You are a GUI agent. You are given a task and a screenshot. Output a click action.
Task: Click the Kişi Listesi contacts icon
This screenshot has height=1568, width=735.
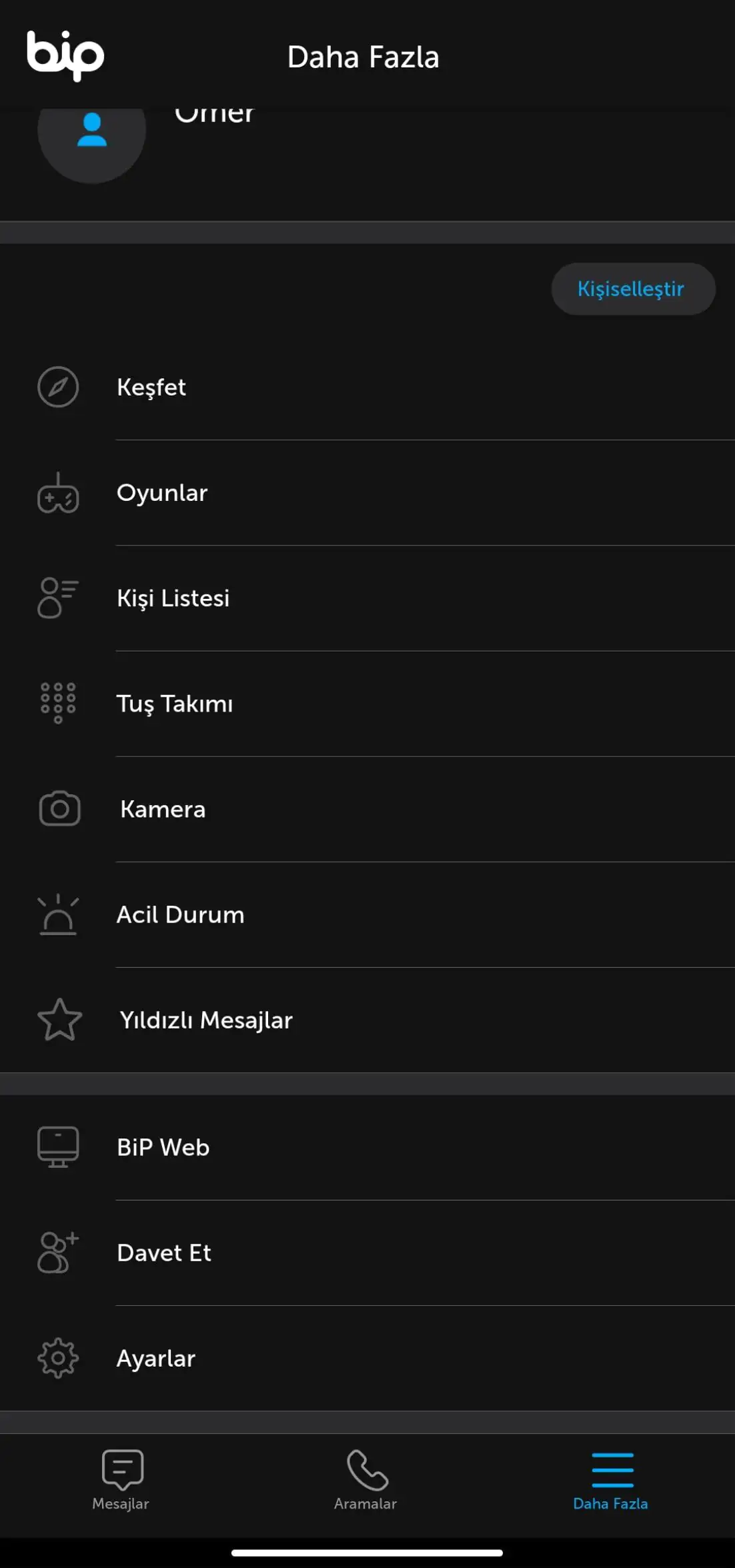[x=58, y=598]
